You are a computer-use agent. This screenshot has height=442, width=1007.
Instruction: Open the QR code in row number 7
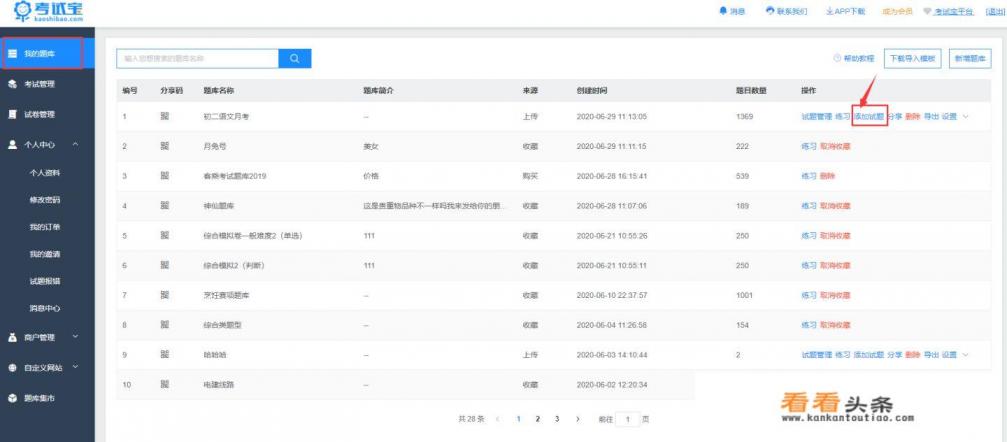(164, 296)
